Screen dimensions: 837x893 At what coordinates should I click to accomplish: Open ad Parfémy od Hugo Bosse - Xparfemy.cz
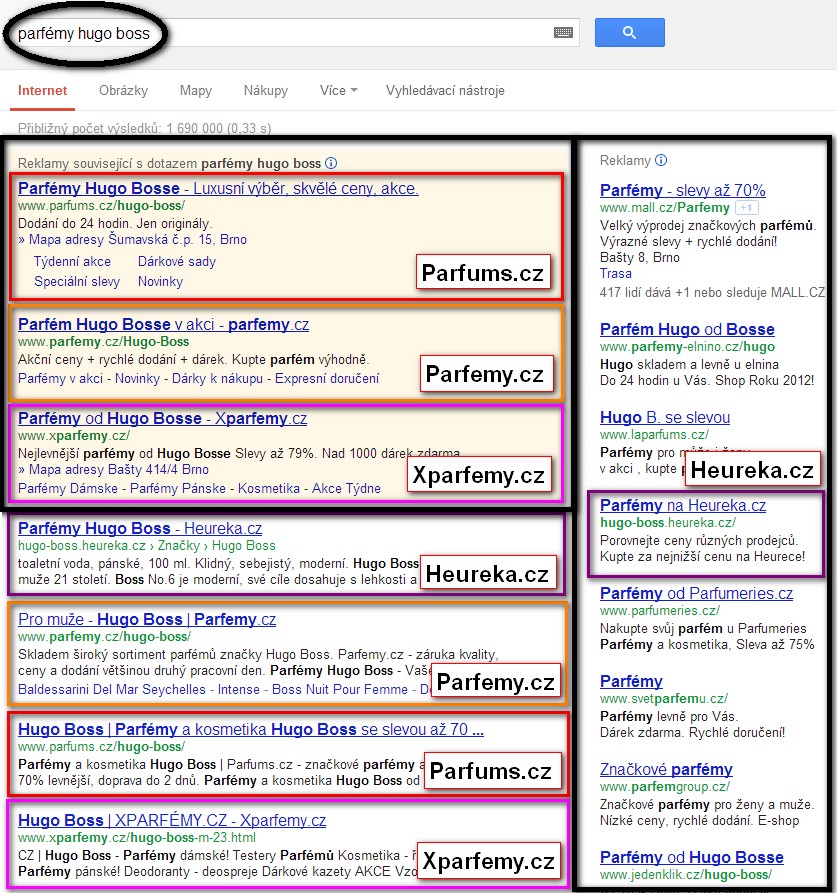tap(162, 418)
